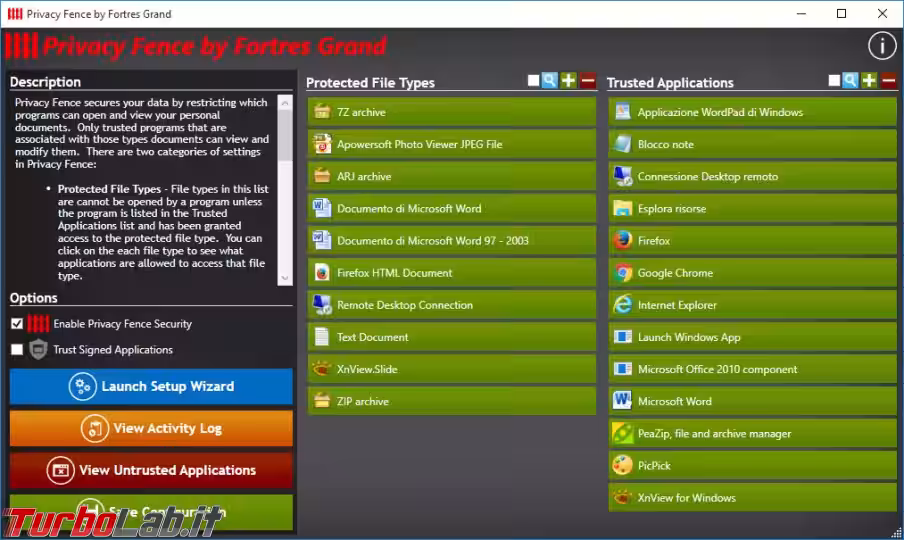Screen dimensions: 904x540
Task: Click the Google Chrome logo icon
Action: (623, 273)
